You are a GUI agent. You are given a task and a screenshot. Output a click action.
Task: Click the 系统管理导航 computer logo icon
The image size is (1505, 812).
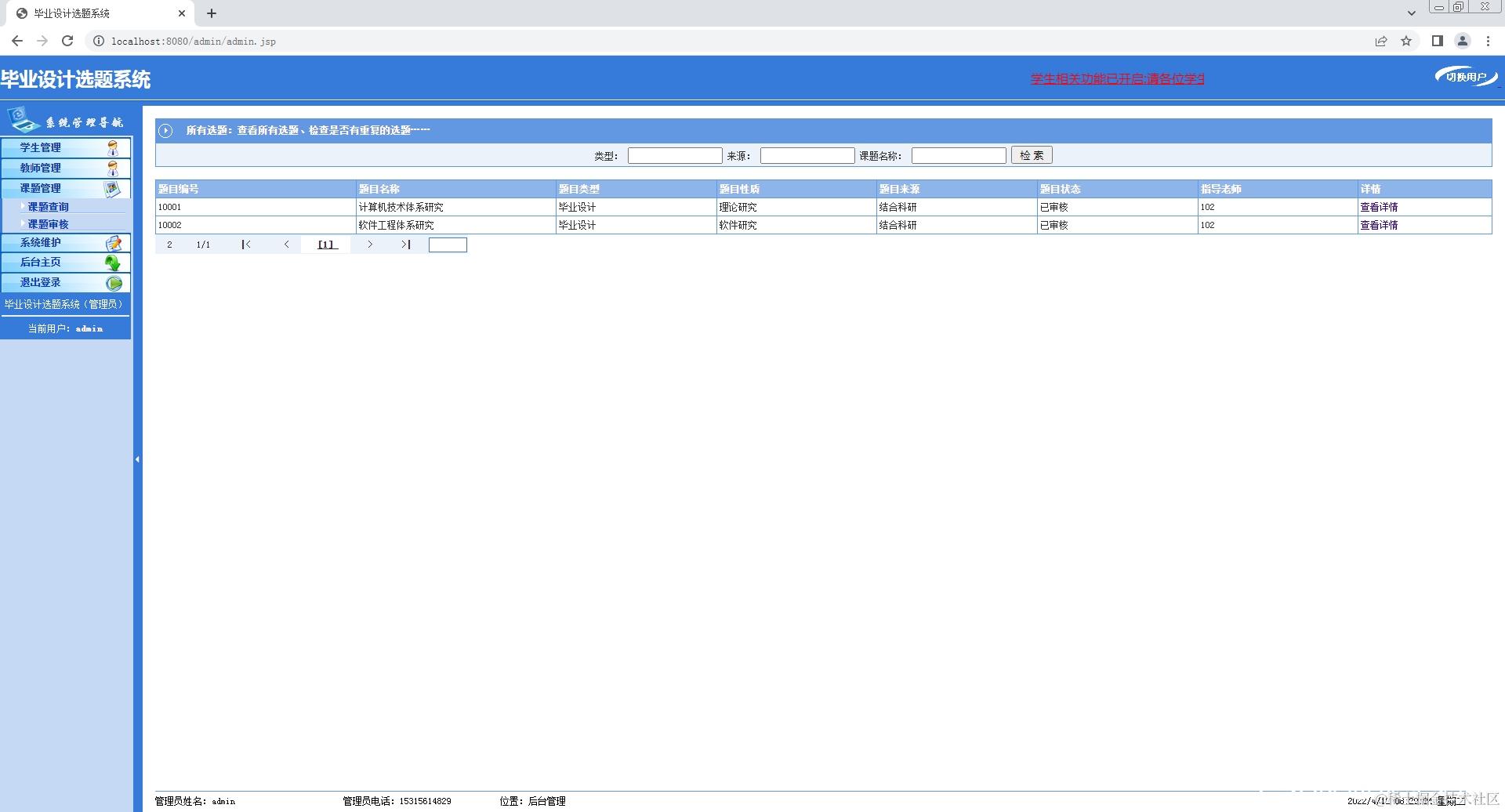(x=24, y=121)
